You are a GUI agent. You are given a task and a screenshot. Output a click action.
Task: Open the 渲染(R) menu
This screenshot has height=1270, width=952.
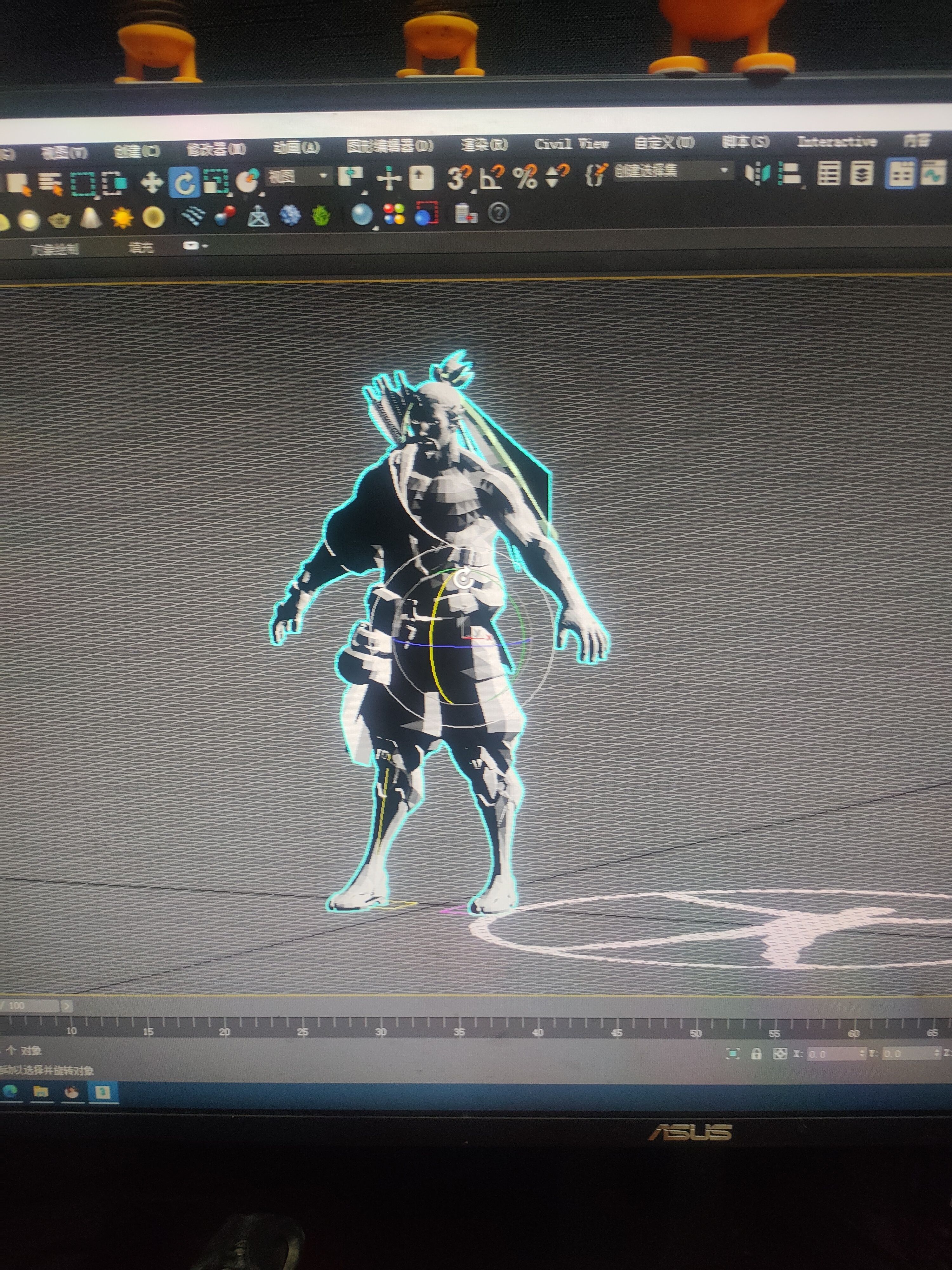(x=484, y=144)
